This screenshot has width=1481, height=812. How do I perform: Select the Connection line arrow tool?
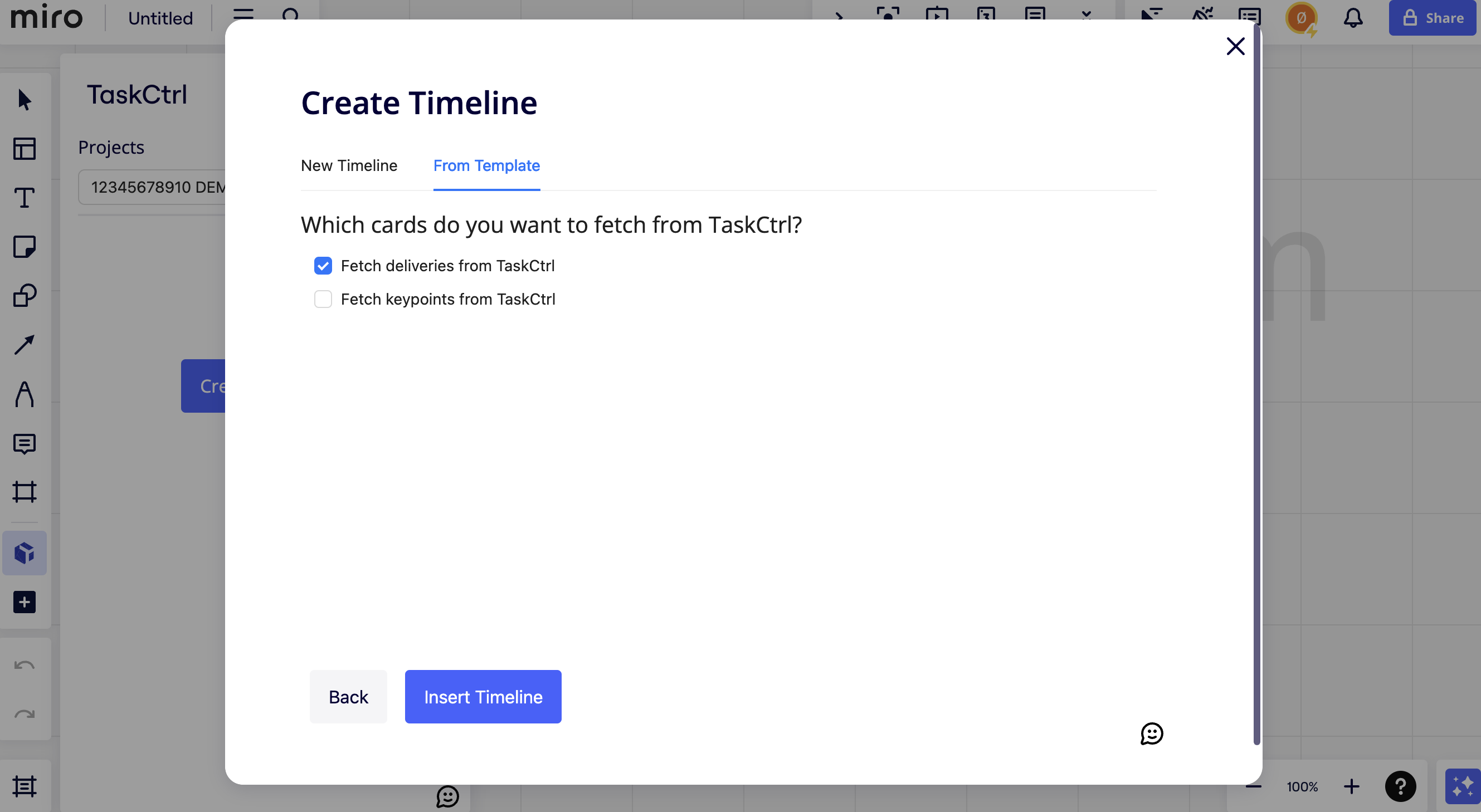click(x=25, y=345)
